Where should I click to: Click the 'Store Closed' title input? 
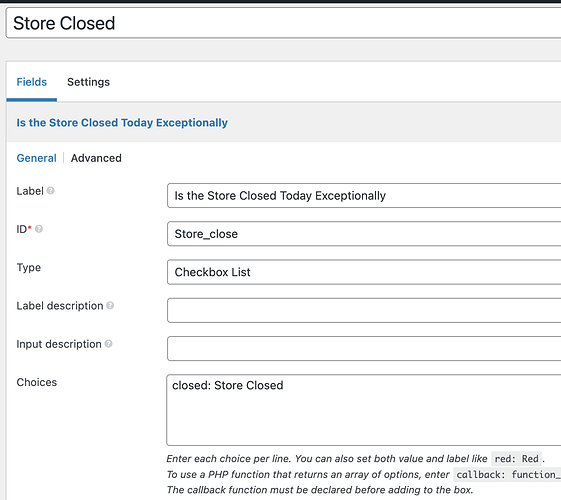coord(283,23)
